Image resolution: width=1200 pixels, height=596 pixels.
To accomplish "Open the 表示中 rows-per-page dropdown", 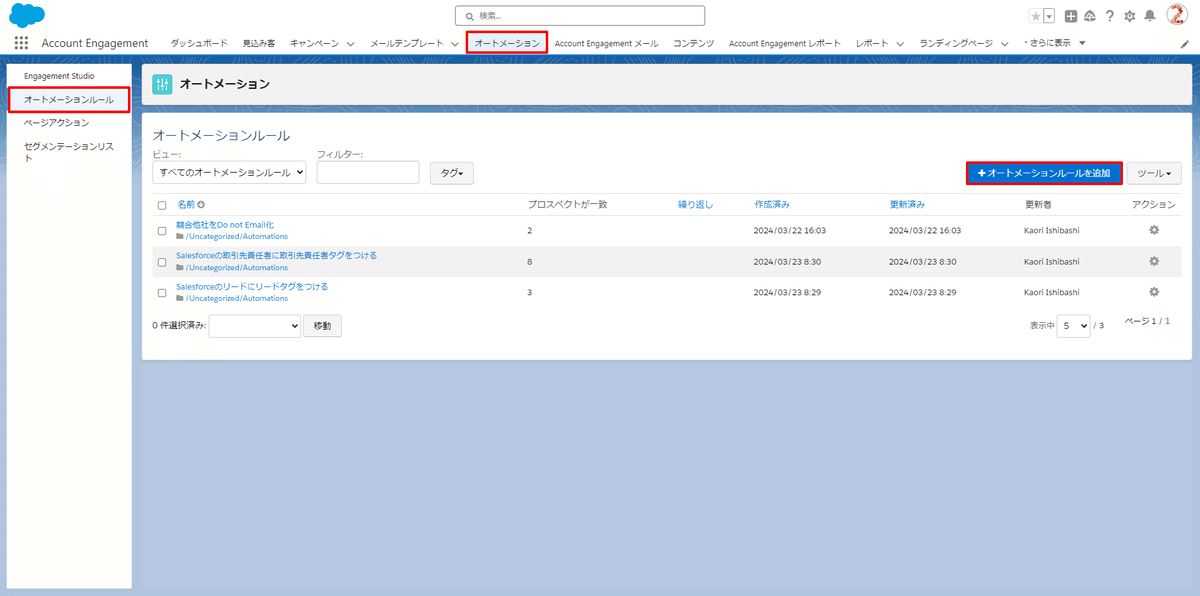I will click(x=1073, y=326).
